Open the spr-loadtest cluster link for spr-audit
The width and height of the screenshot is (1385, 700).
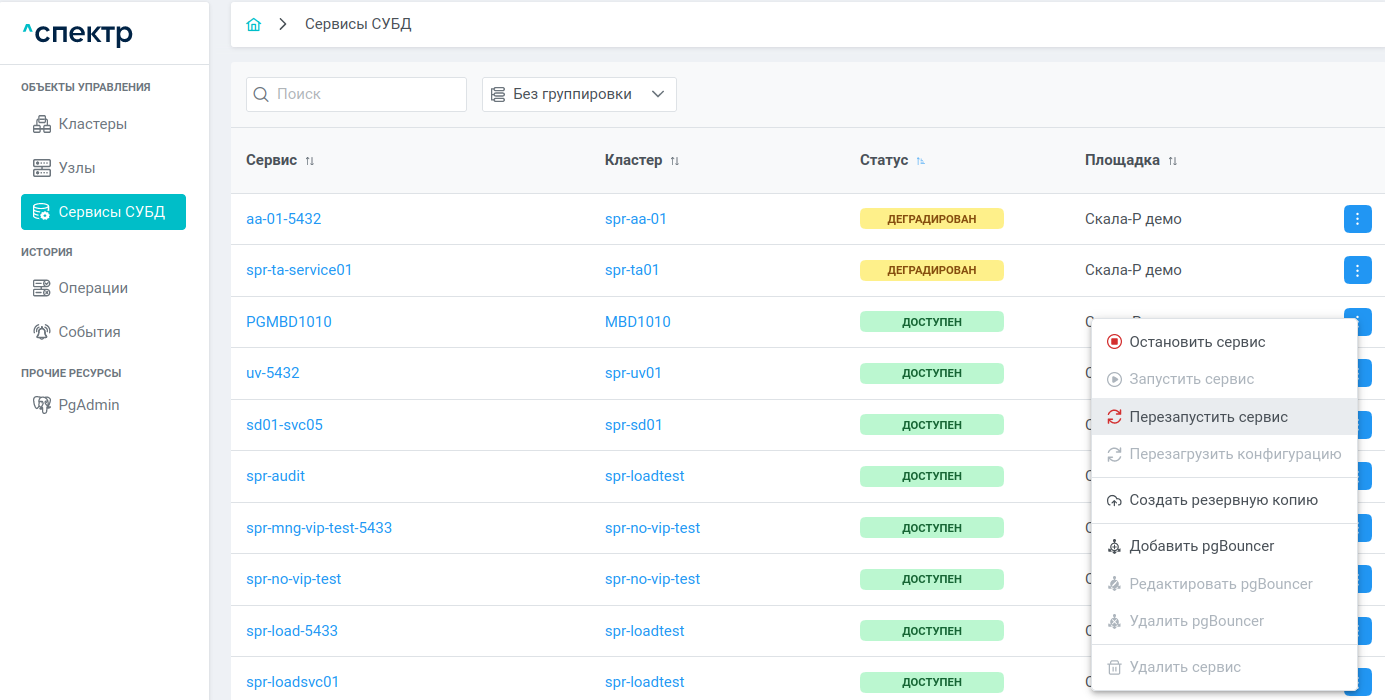point(644,476)
